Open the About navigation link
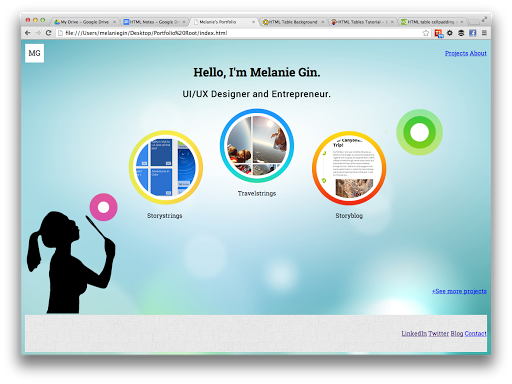This screenshot has height=384, width=512. click(478, 53)
